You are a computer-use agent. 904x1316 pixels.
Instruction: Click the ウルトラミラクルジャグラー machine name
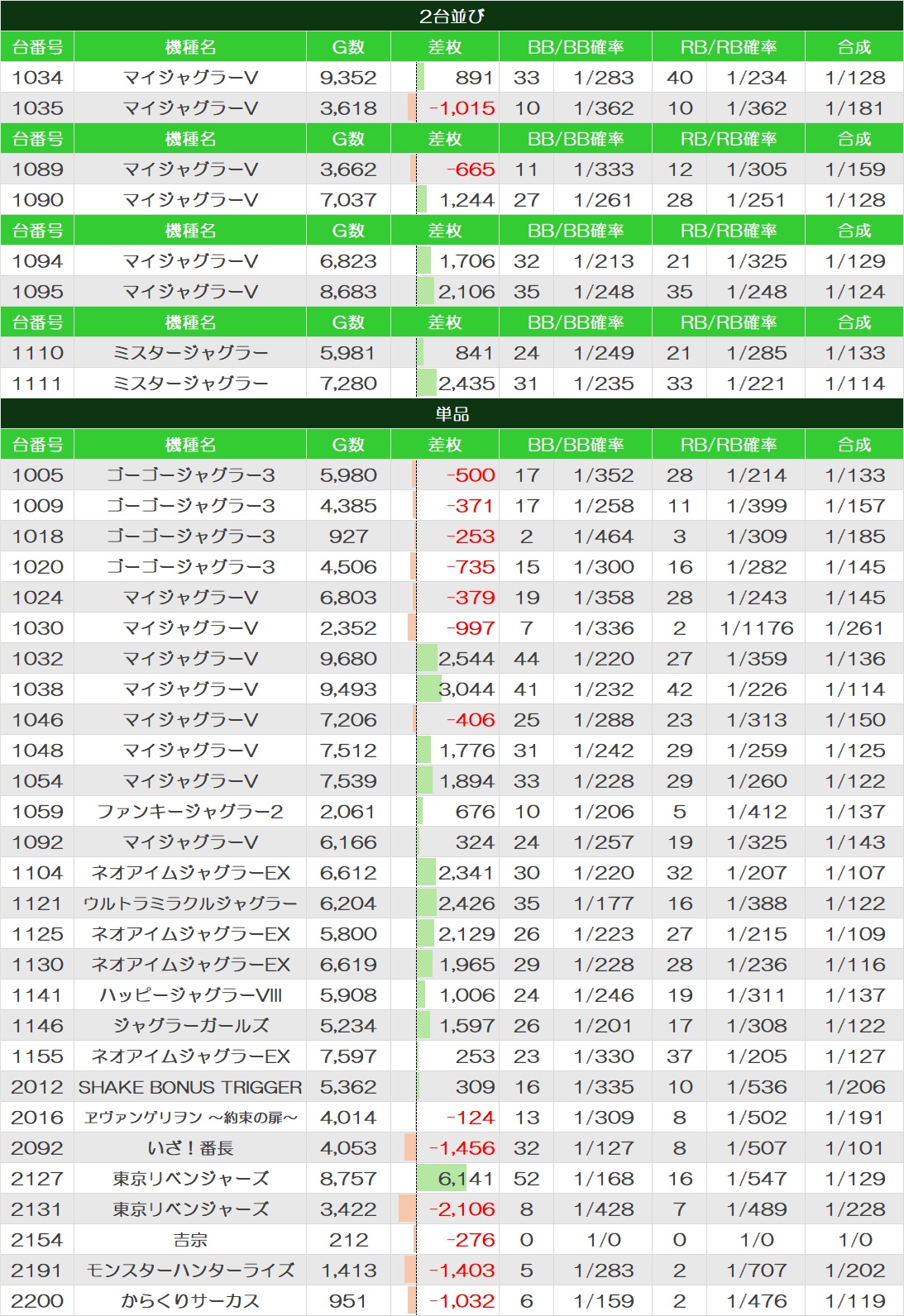tap(190, 904)
